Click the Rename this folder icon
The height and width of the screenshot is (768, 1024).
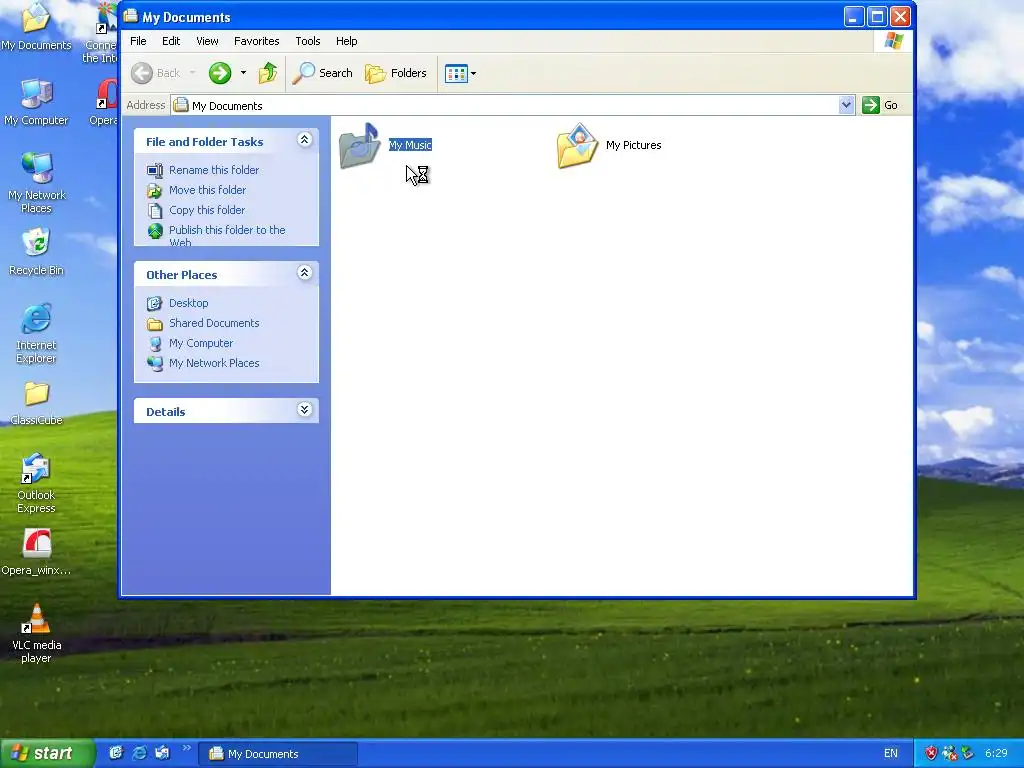(x=155, y=170)
